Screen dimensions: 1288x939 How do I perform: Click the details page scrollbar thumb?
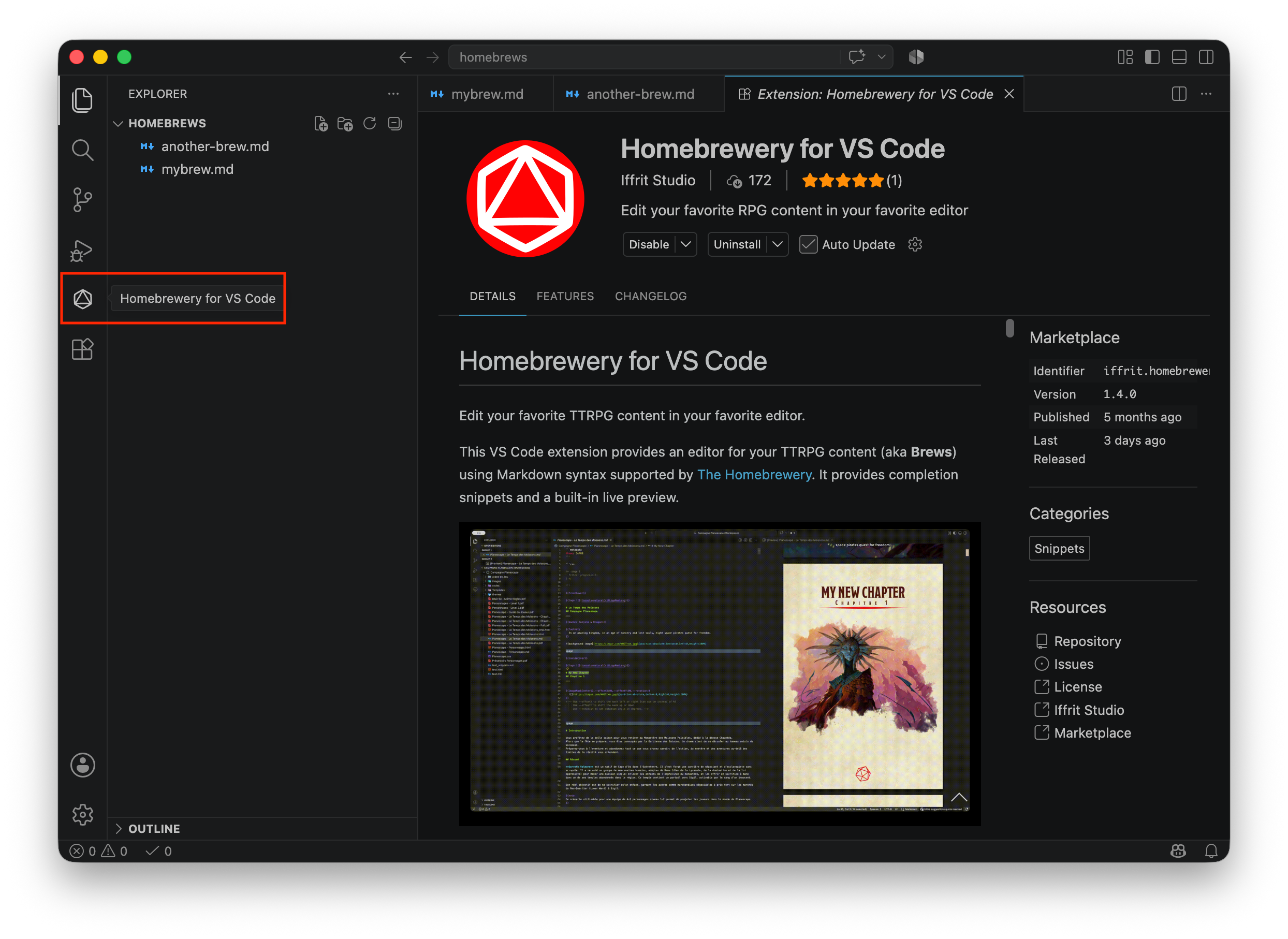coord(1009,328)
